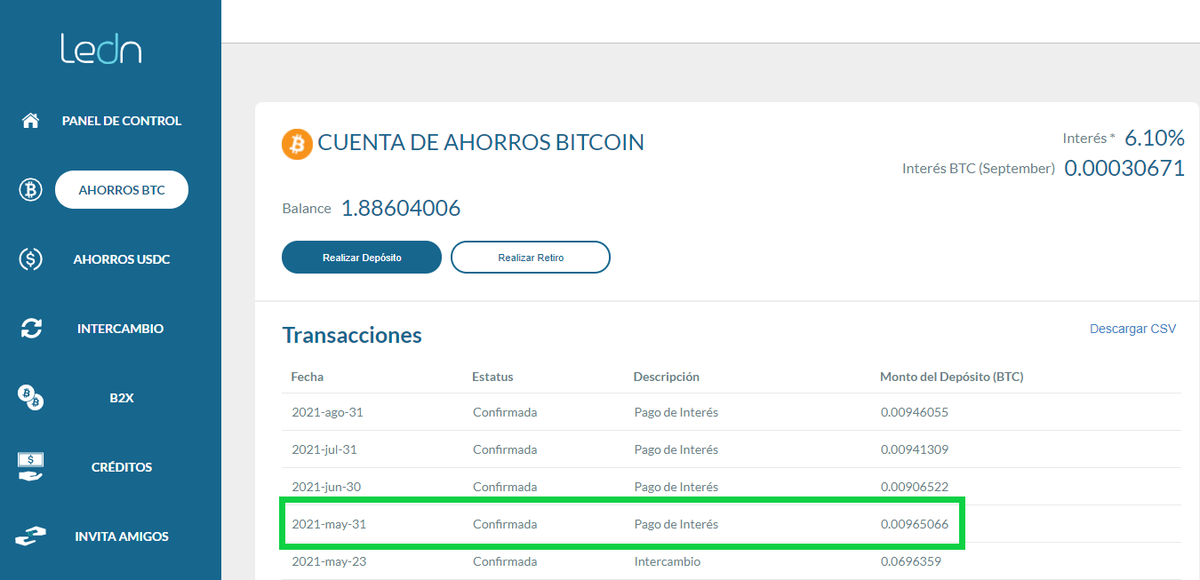Click the handshake icon beside Invita Amigos
This screenshot has height=580, width=1200.
[31, 537]
